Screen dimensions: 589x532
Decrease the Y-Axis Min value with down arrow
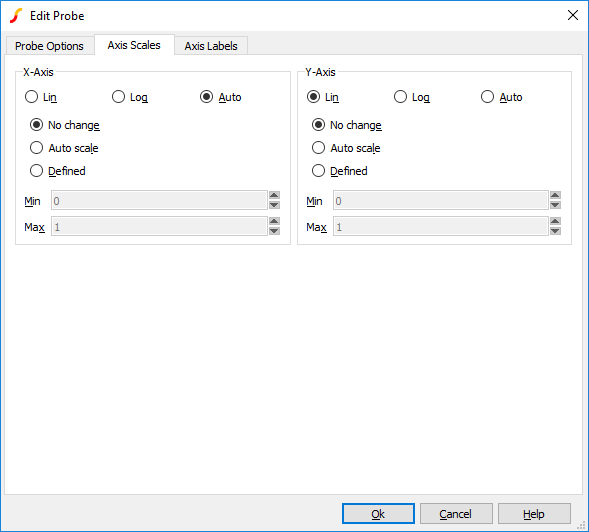[x=555, y=205]
